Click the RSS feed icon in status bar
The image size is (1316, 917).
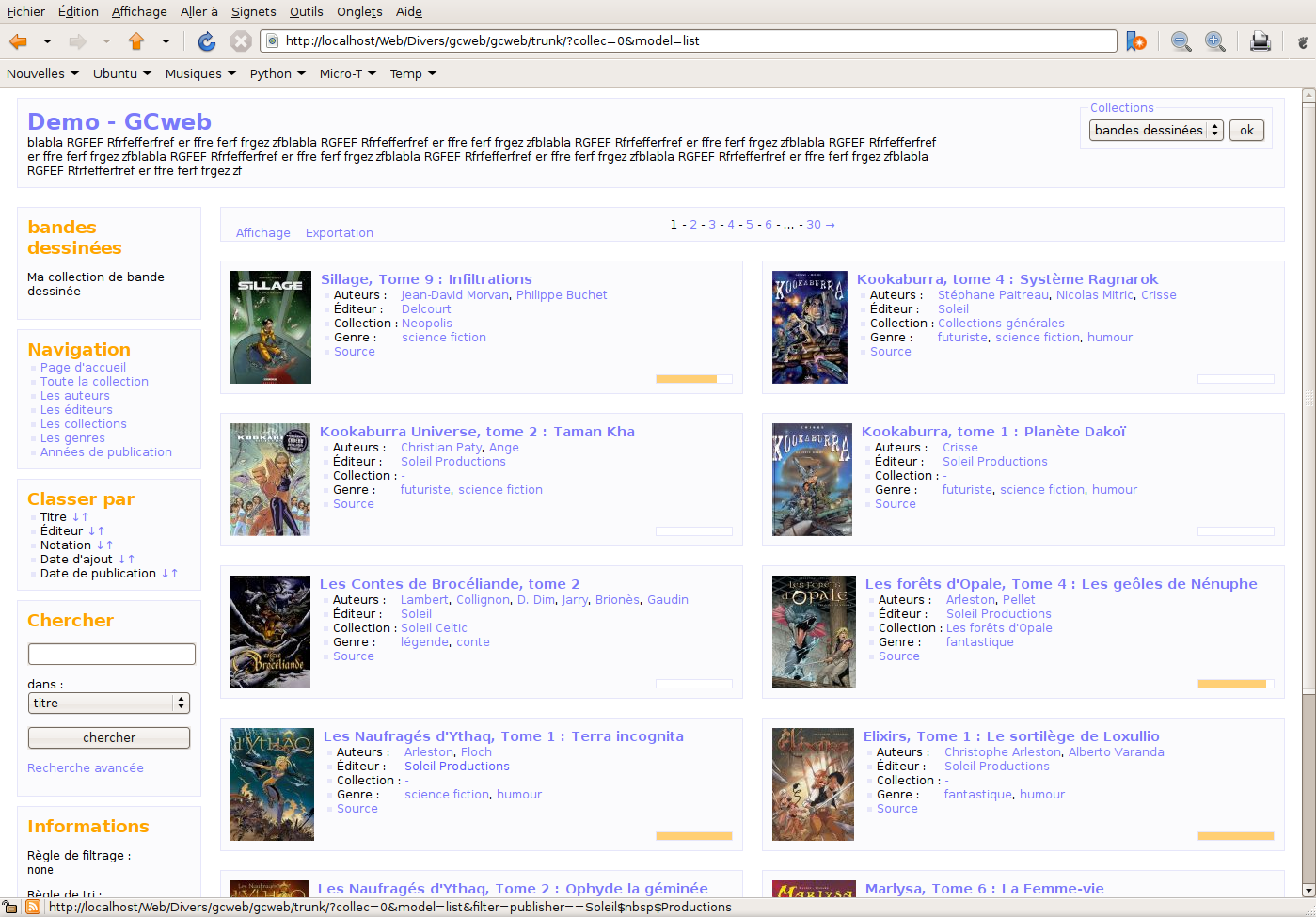click(x=33, y=907)
